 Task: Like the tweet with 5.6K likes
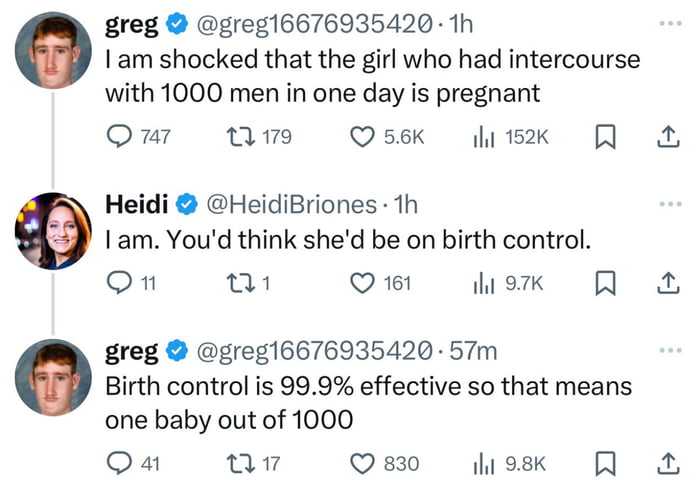[x=363, y=137]
